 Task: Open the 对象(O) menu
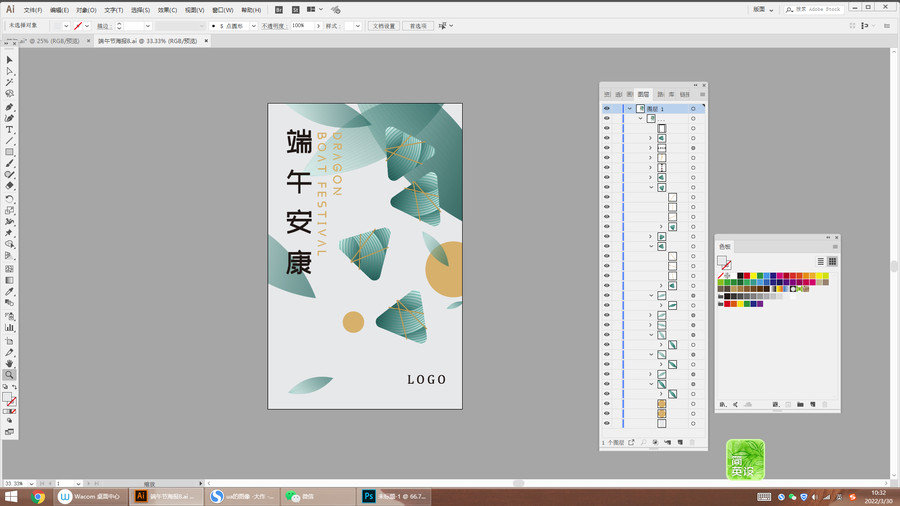coord(86,10)
